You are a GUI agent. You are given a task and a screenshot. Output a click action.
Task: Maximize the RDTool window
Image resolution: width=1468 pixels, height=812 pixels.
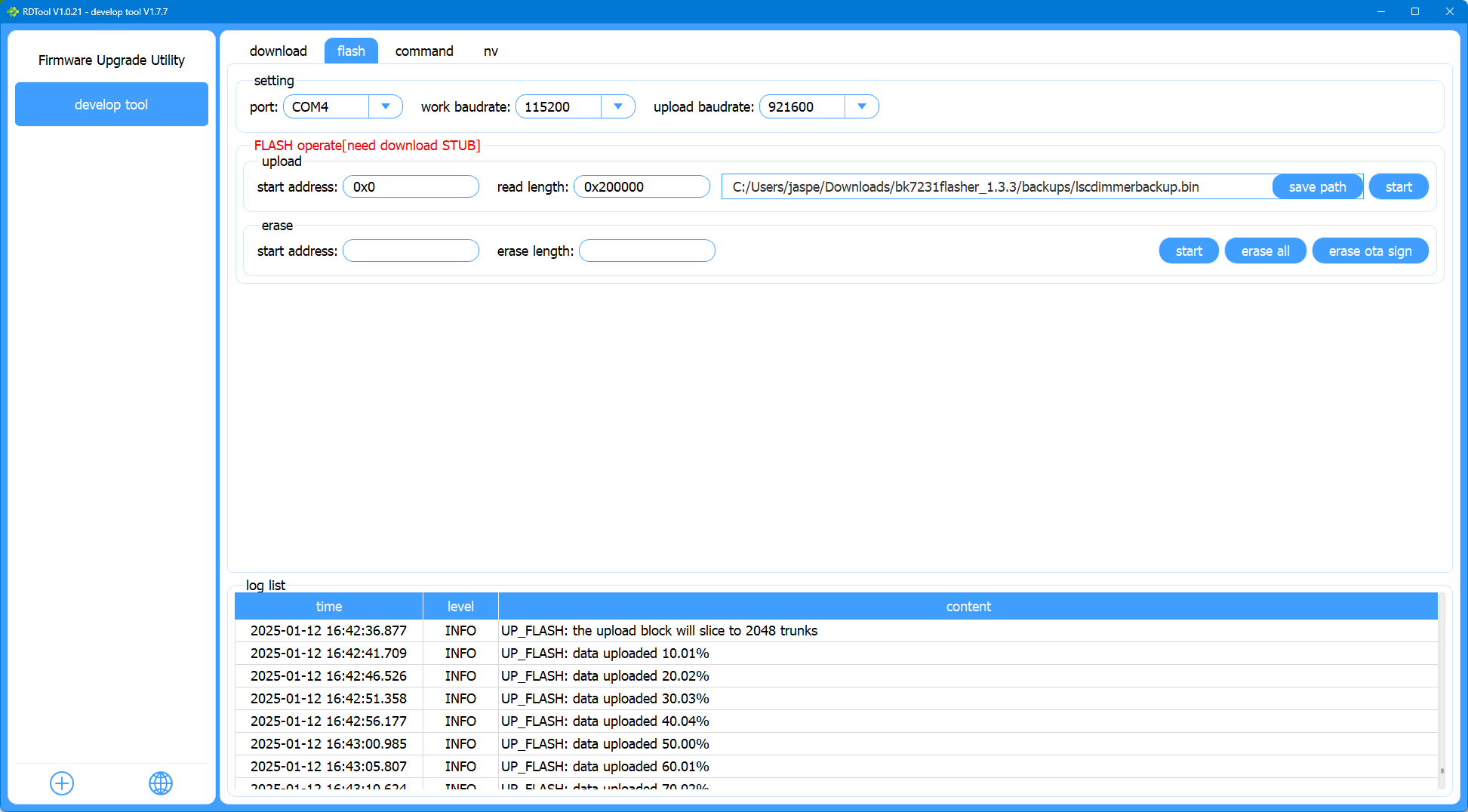coord(1415,11)
